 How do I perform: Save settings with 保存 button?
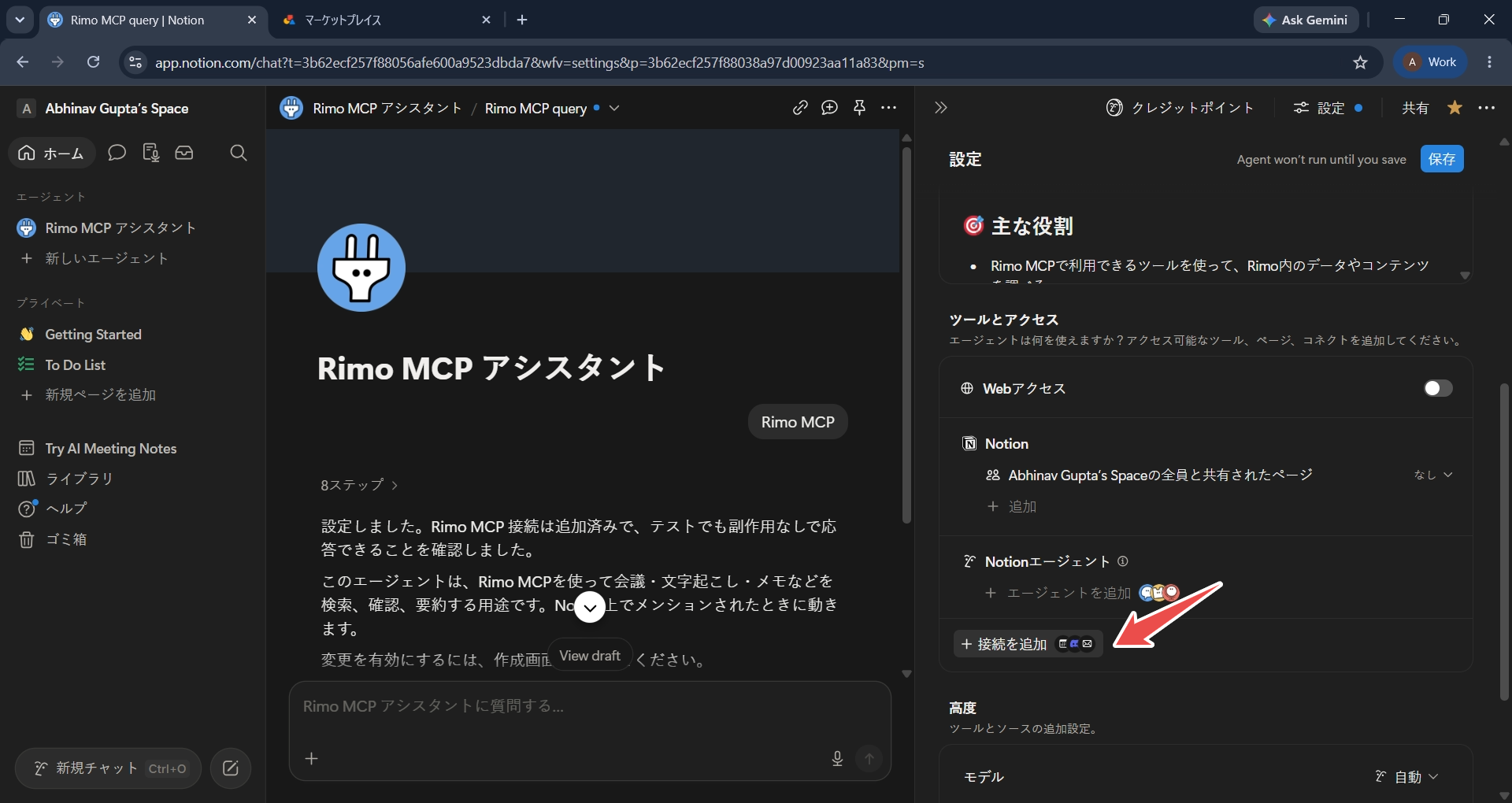(1442, 159)
